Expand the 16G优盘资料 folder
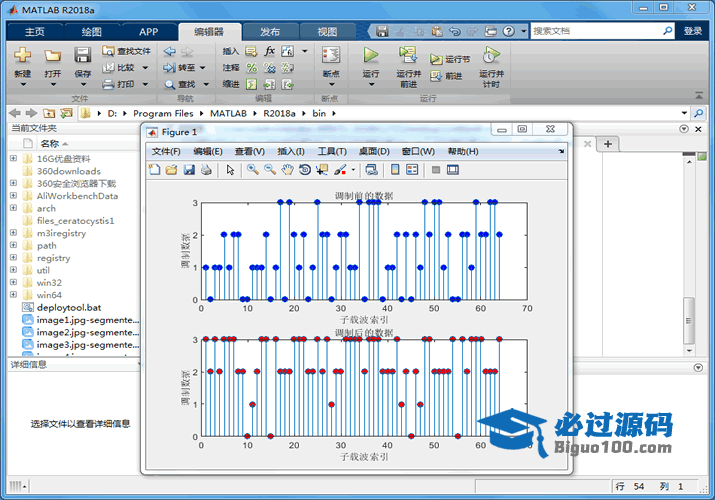Screen dimensions: 715x500 13,158
